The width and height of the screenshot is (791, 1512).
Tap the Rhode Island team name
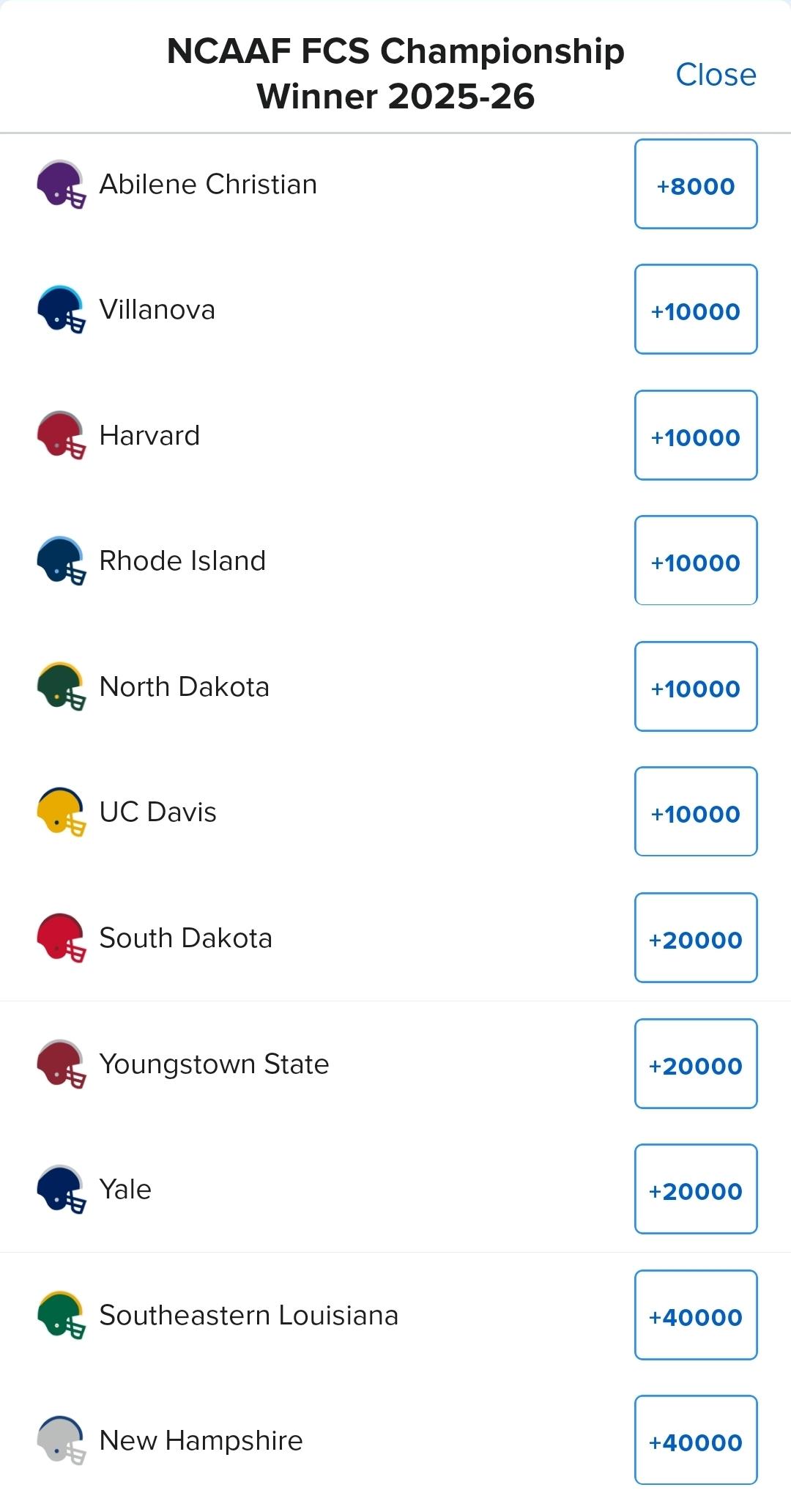pyautogui.click(x=182, y=561)
